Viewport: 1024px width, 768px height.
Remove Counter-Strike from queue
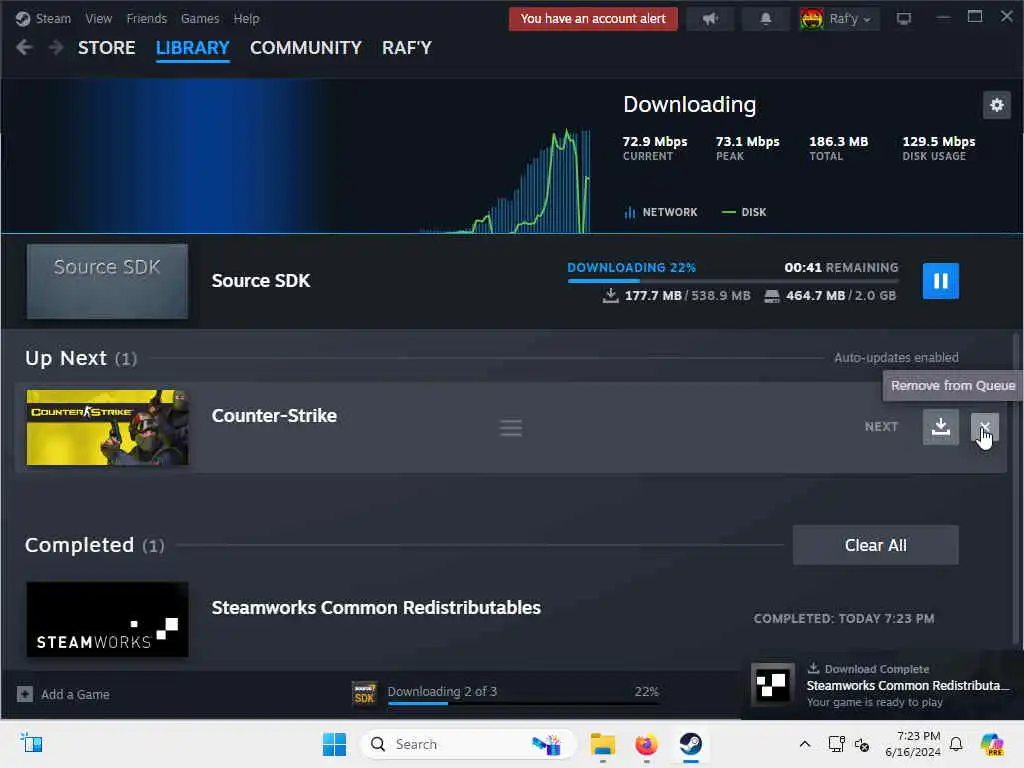[984, 426]
